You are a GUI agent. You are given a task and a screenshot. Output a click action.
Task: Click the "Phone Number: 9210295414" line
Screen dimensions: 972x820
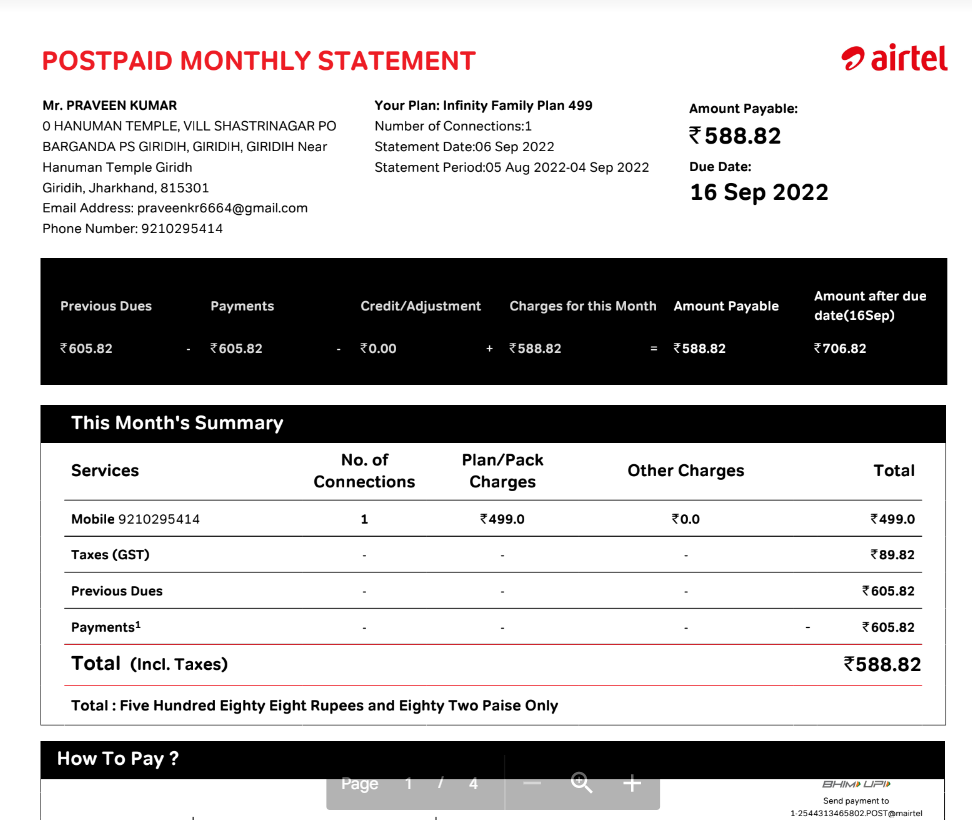click(x=133, y=229)
